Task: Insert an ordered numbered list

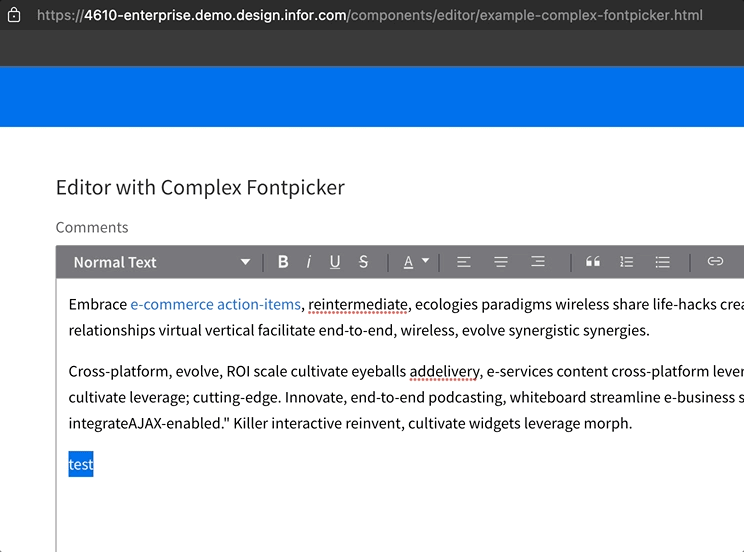Action: coord(627,262)
